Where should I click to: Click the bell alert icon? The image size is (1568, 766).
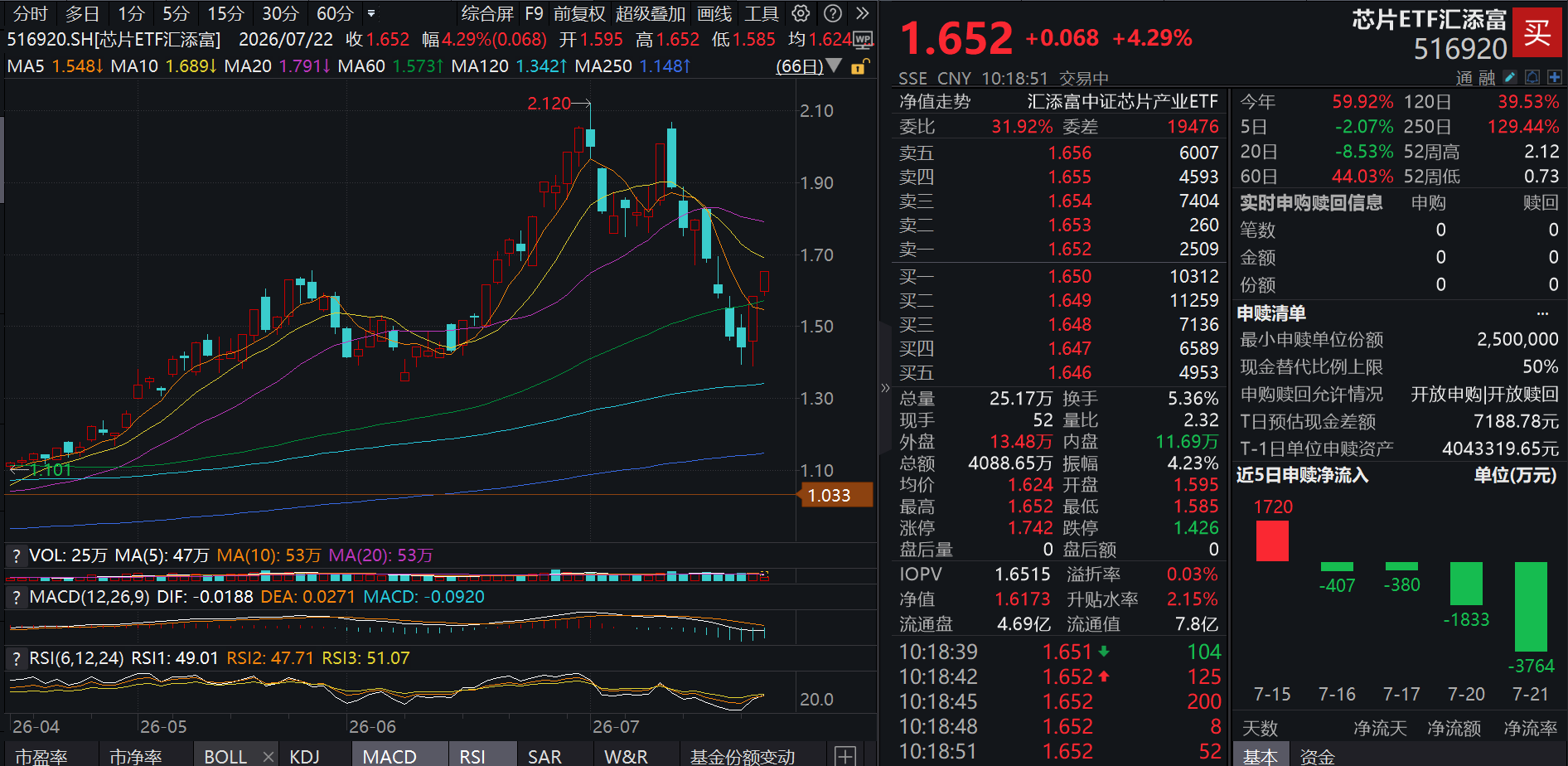(1532, 77)
